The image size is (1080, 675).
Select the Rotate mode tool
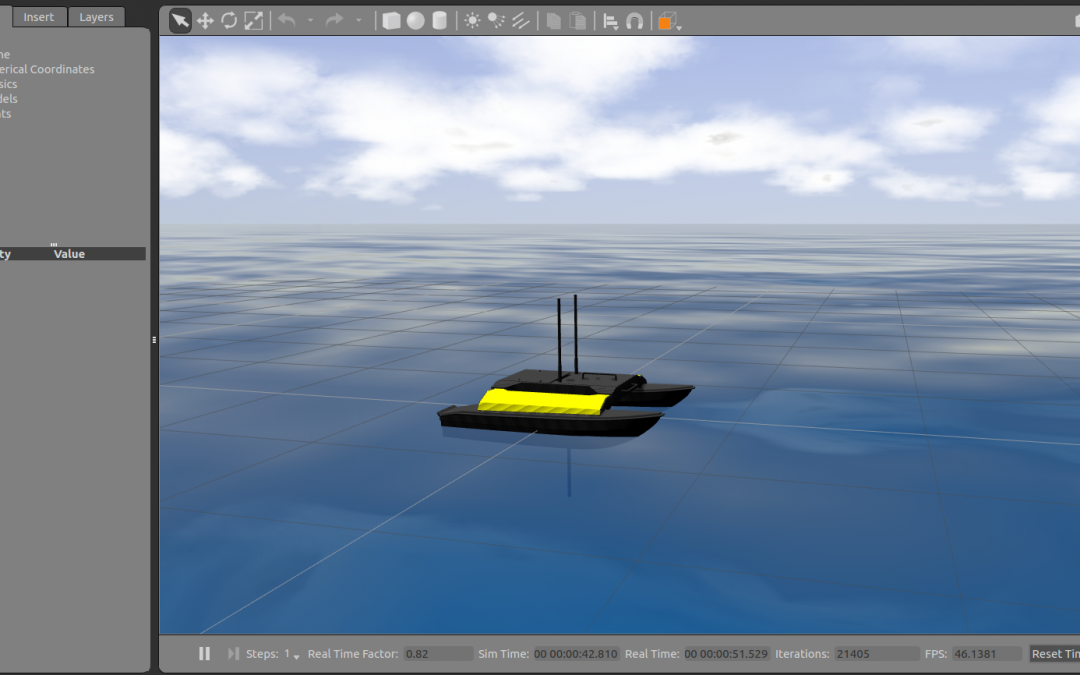[229, 21]
